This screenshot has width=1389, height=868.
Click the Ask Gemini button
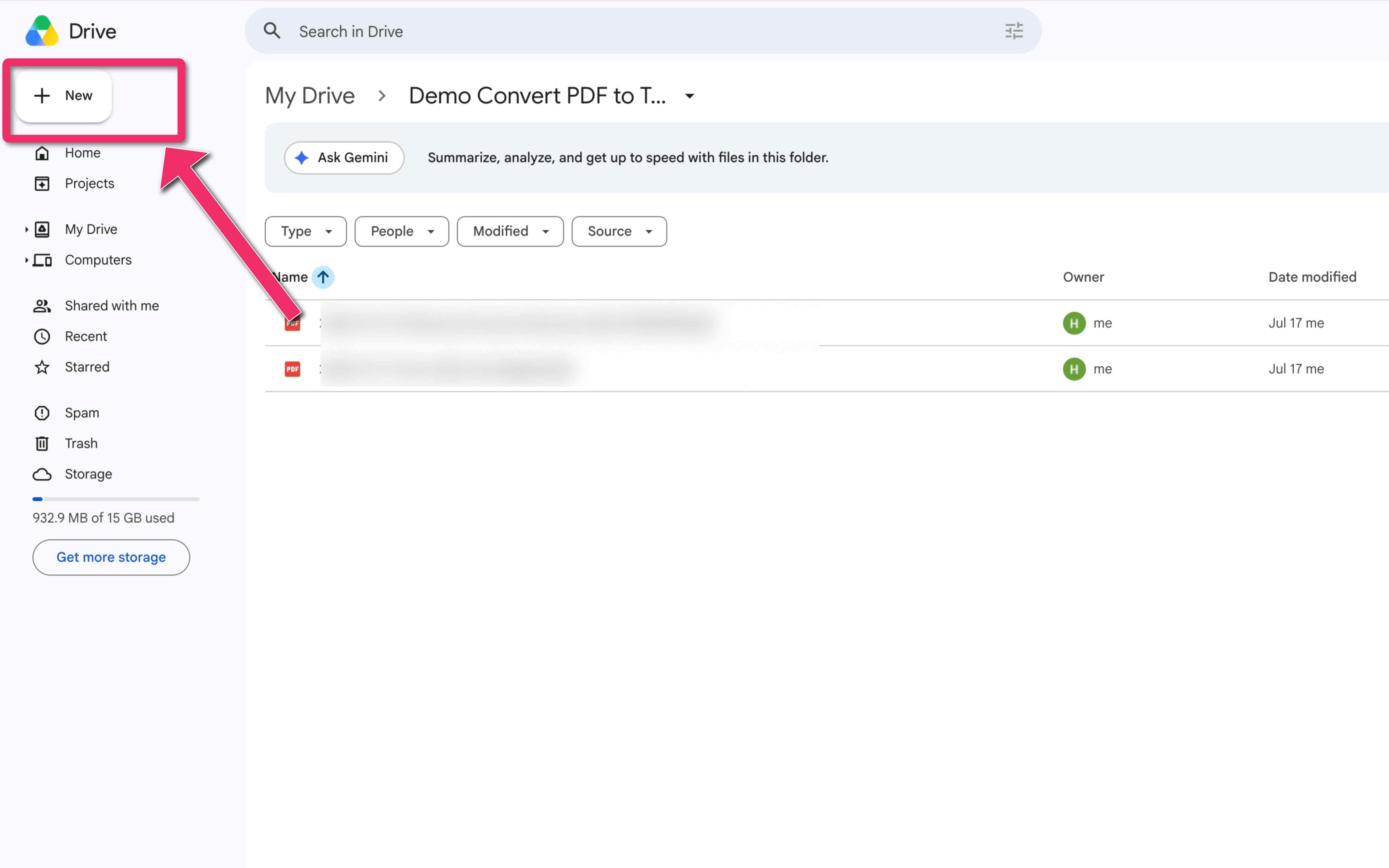point(344,158)
